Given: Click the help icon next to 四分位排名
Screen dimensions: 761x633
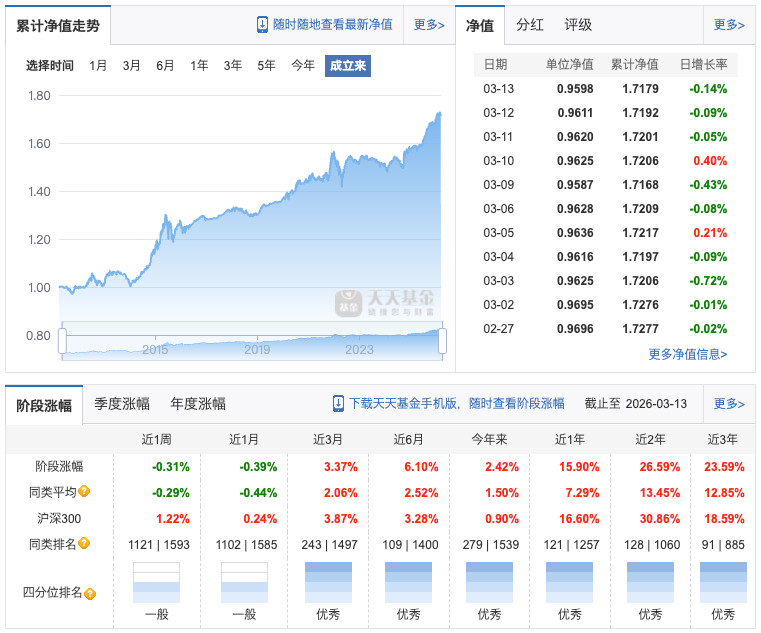Looking at the screenshot, I should 90,593.
